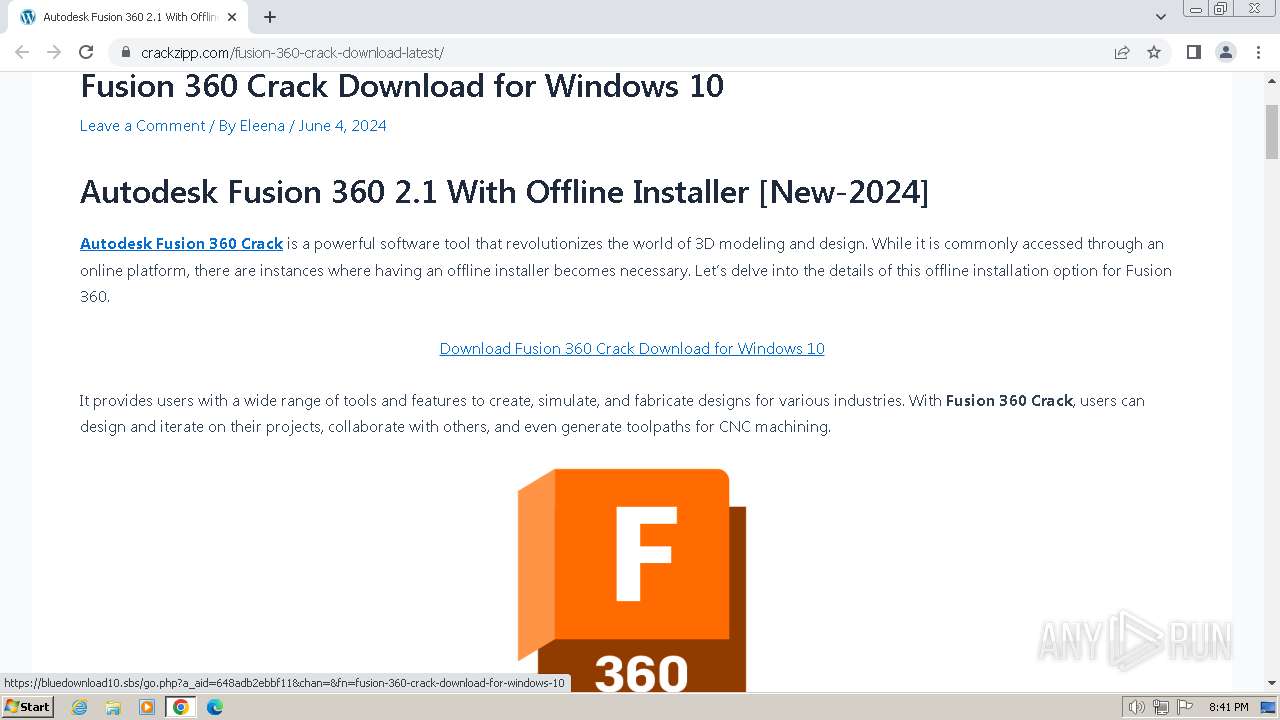View site information lock icon
1280x720 pixels.
tap(125, 52)
